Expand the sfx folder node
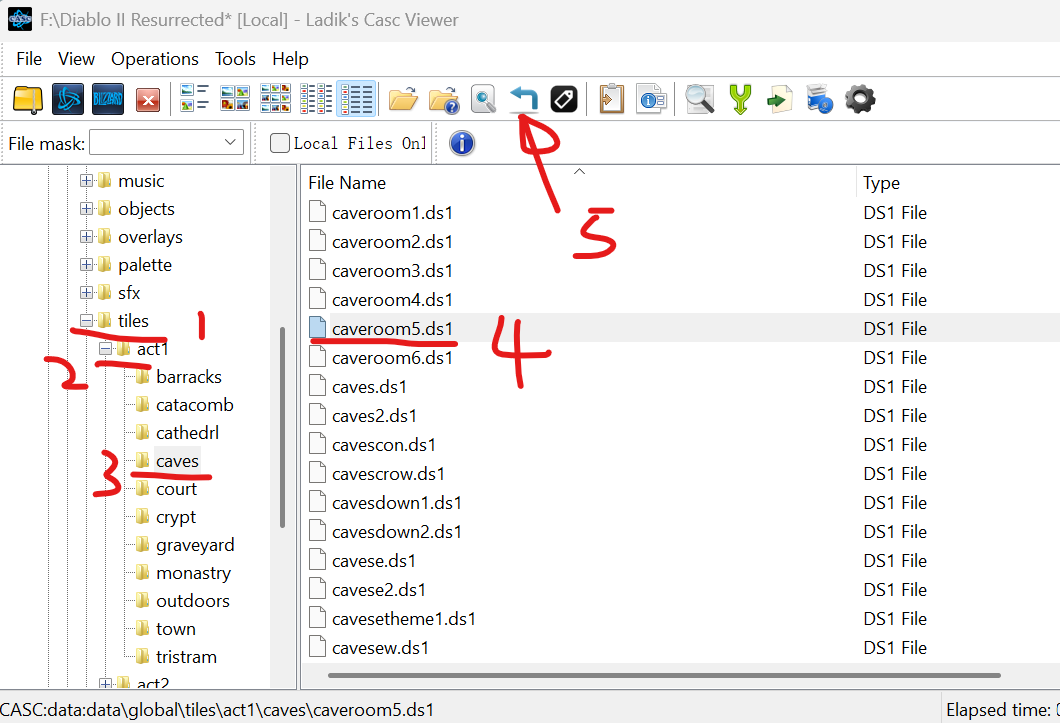Screen dimensions: 1060x723 [x=86, y=293]
